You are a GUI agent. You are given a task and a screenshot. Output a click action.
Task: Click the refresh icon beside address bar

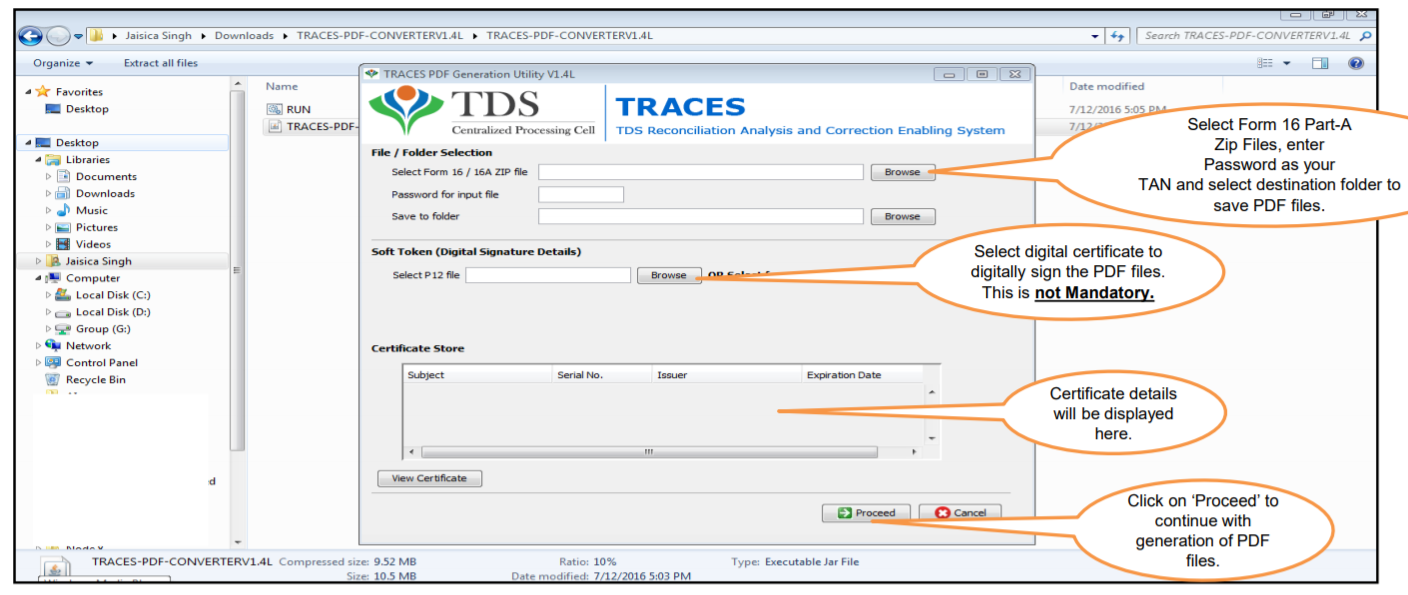tap(1118, 35)
